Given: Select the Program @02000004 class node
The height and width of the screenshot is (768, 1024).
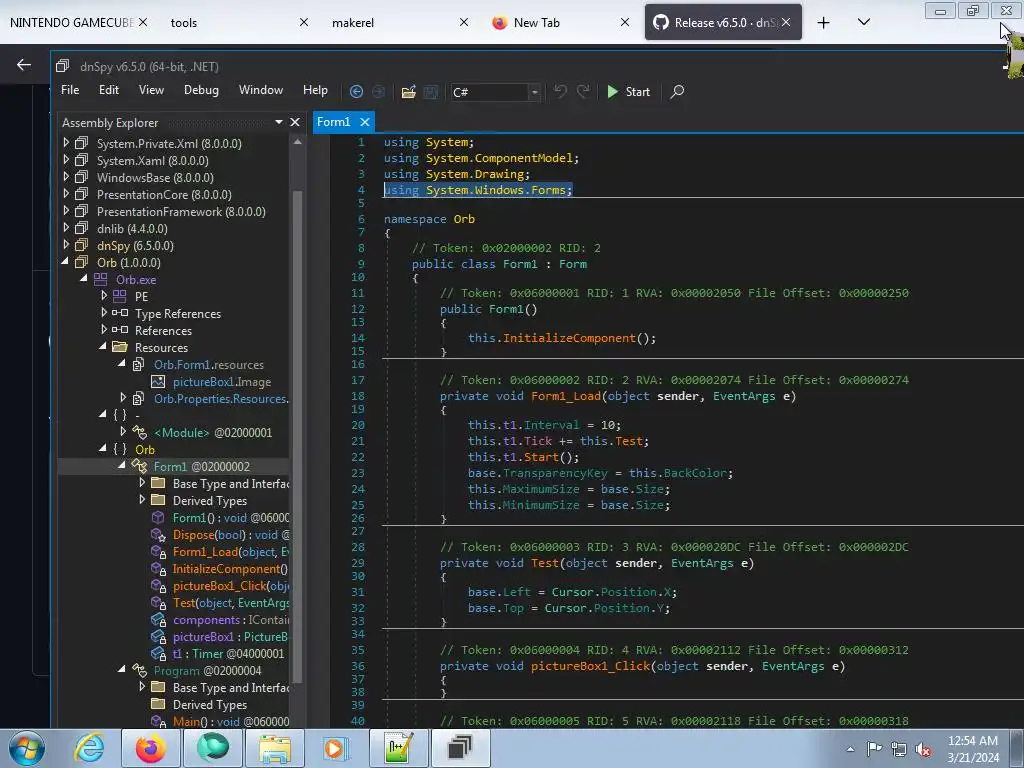Looking at the screenshot, I should coord(207,671).
